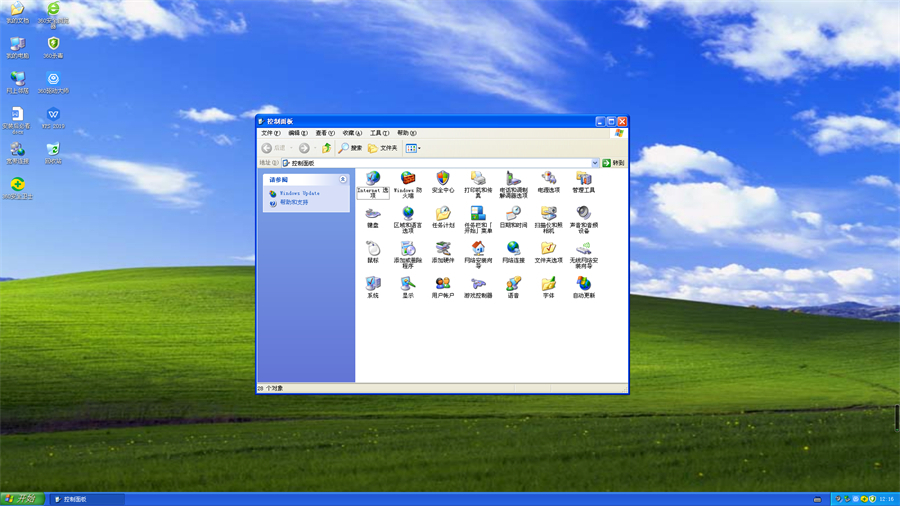Viewport: 900px width, 506px height.
Task: Open the Automatic Updates icon
Action: point(584,287)
